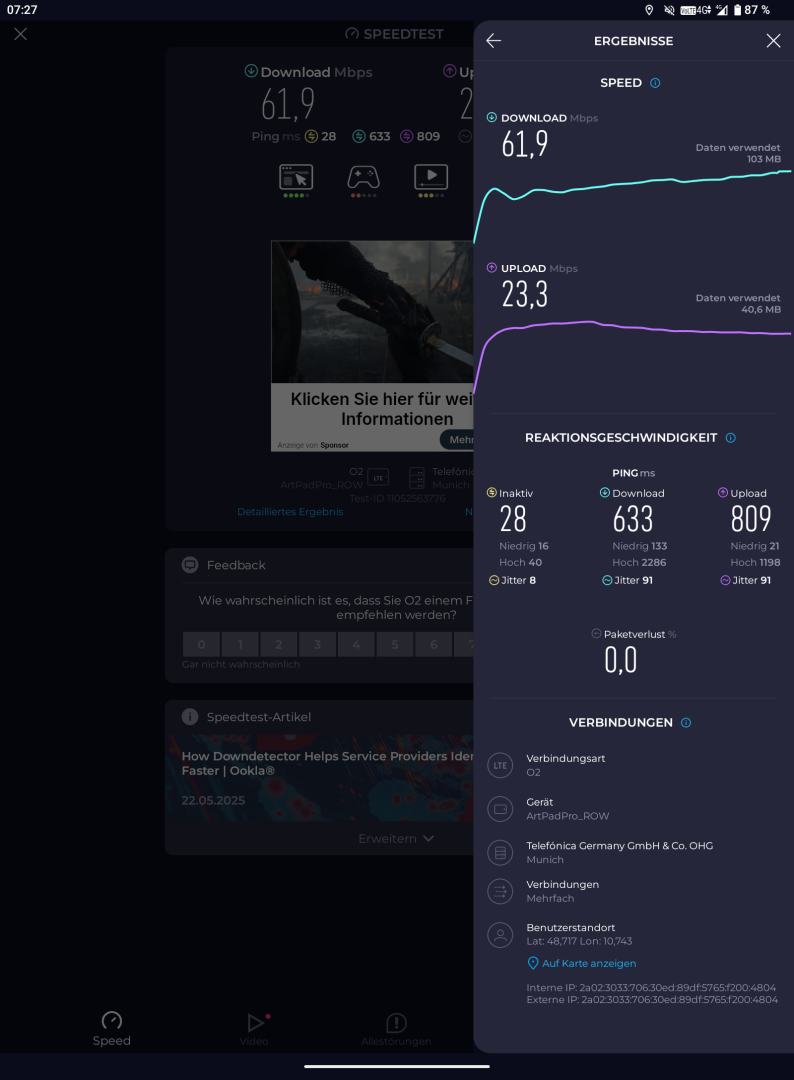The width and height of the screenshot is (794, 1080).
Task: Click the Upload ping icon in Ping section
Action: (x=723, y=492)
